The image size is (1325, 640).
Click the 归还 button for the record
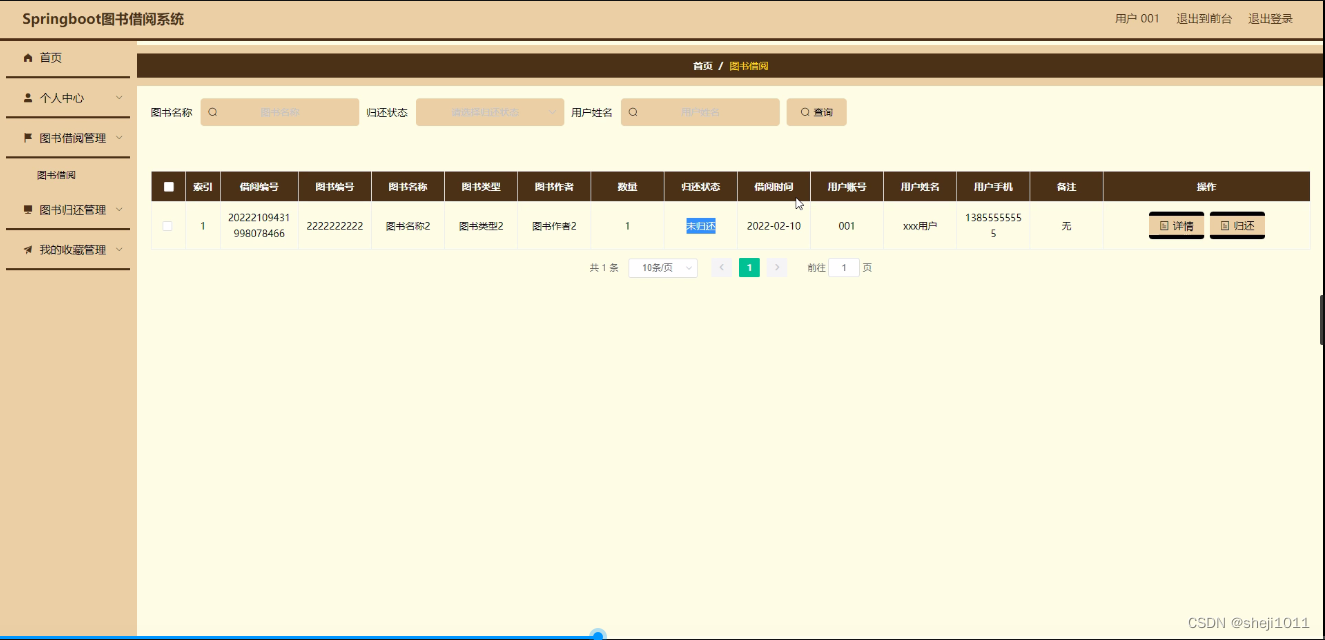(x=1237, y=225)
